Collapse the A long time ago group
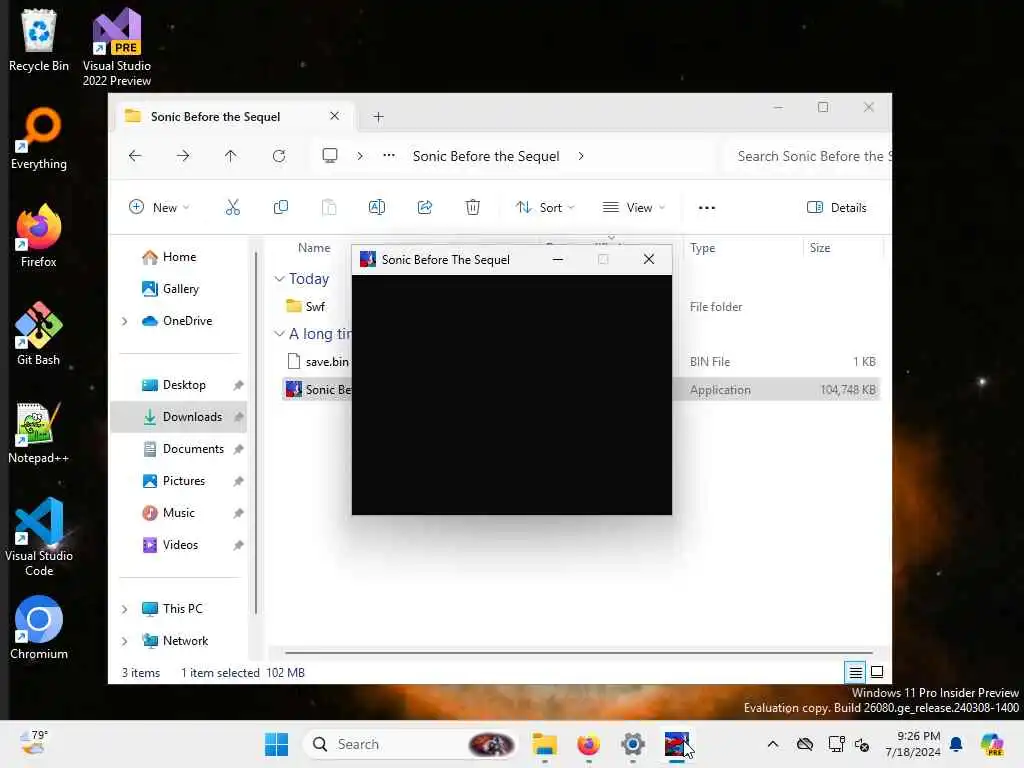Screen dimensions: 1024x768 pos(279,334)
